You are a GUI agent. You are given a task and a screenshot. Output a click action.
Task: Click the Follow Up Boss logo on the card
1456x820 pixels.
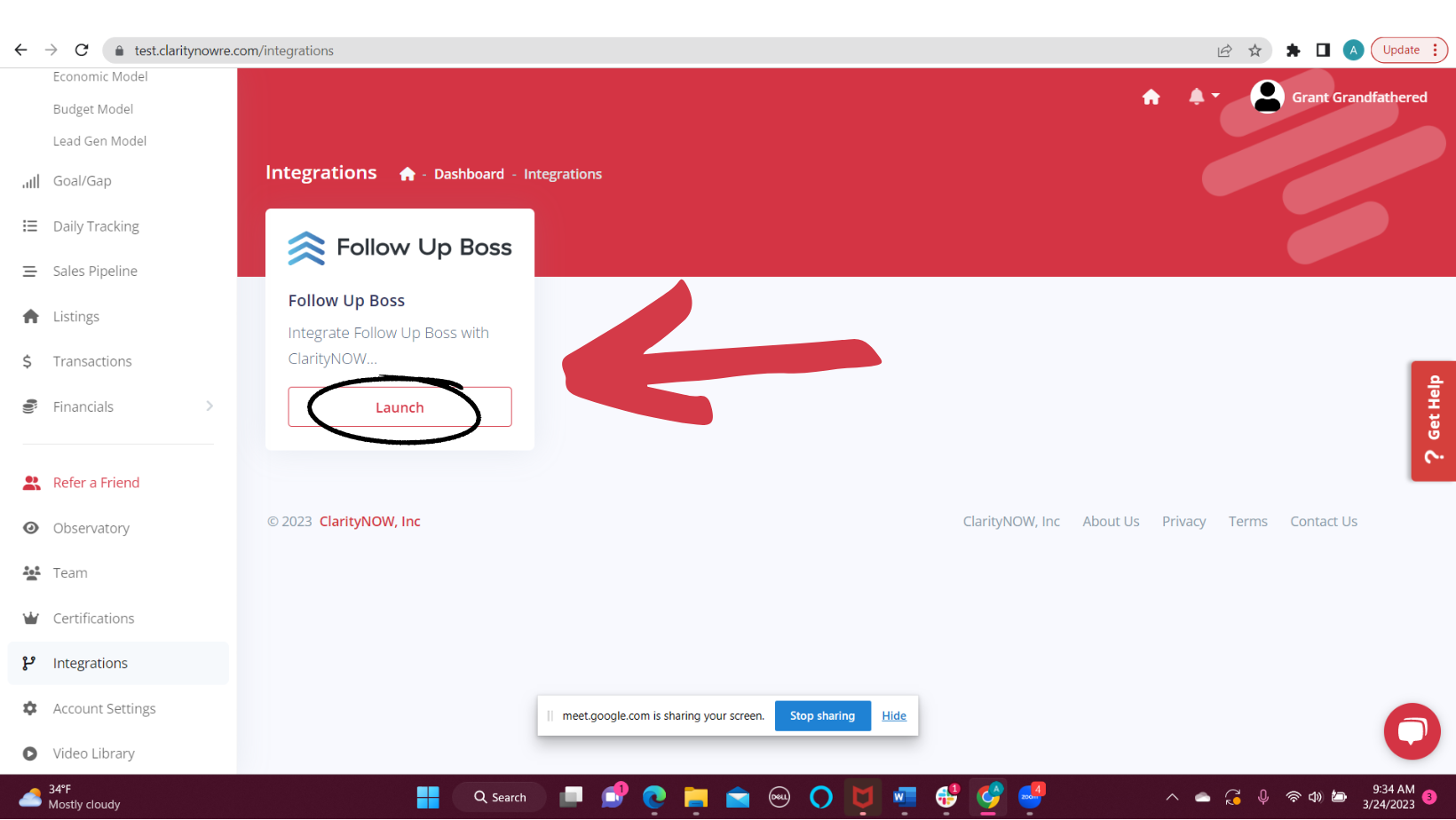400,248
